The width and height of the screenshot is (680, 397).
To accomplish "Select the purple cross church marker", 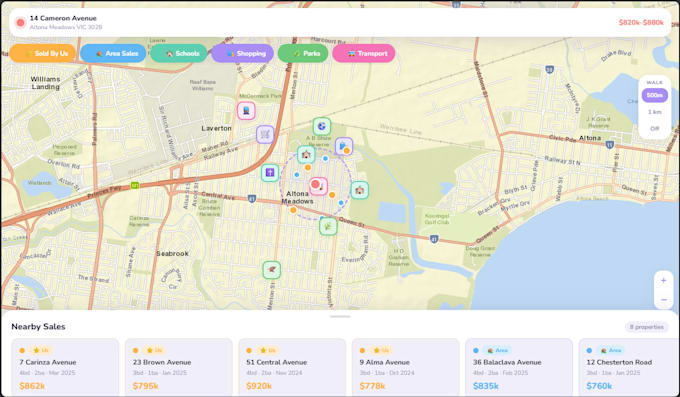I will [x=270, y=173].
